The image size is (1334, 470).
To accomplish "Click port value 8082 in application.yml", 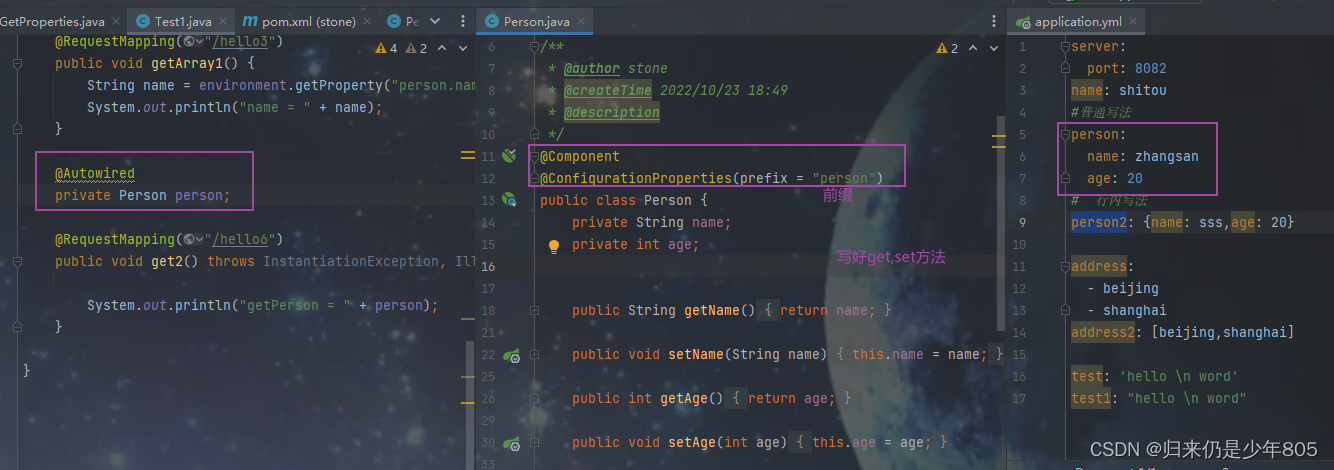I will pyautogui.click(x=1151, y=69).
